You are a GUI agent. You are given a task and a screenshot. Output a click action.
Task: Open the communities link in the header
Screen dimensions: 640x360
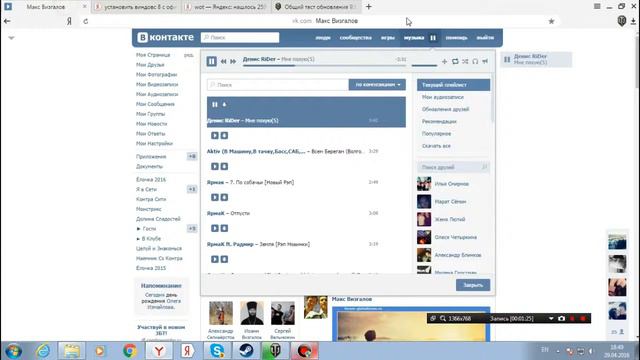pos(356,38)
